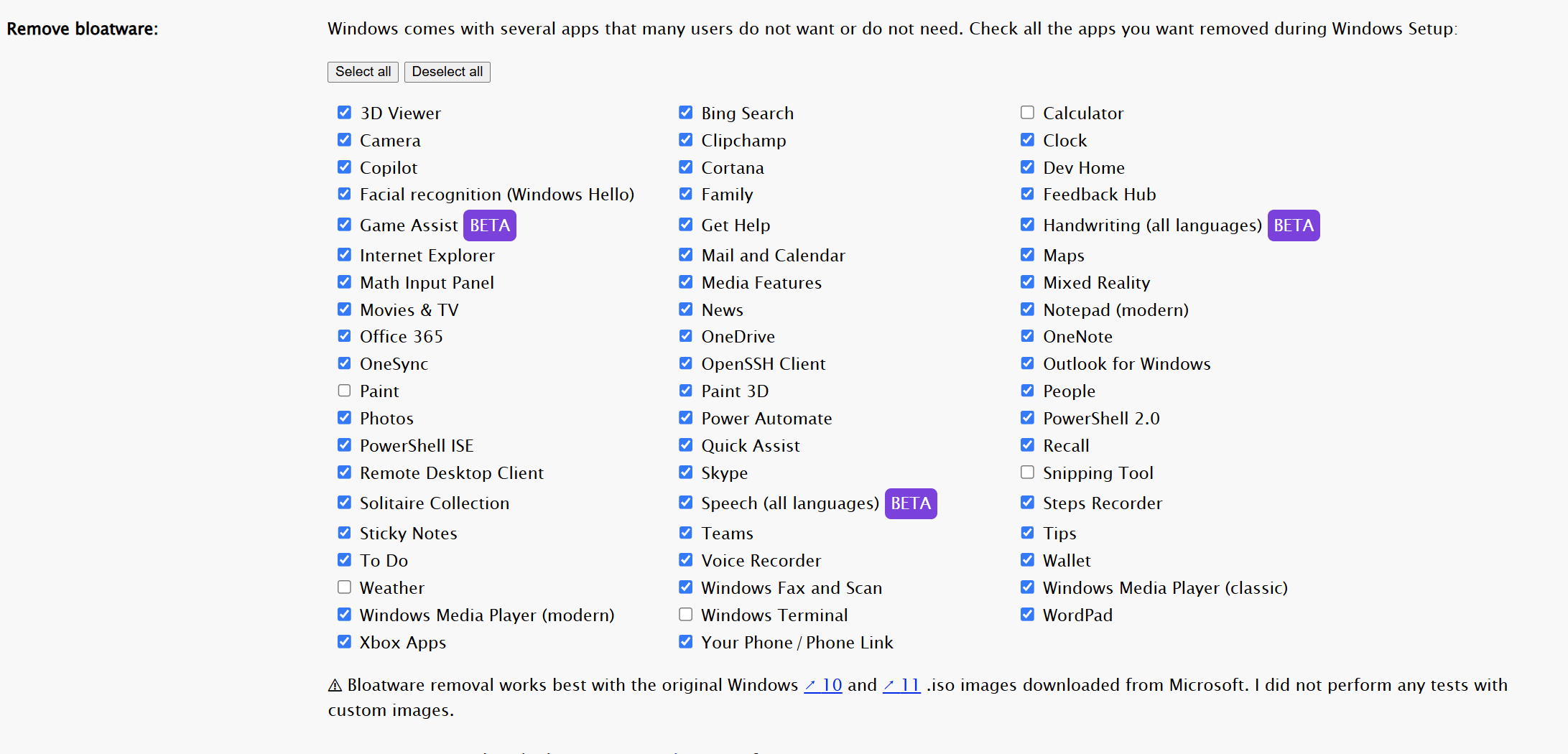Image resolution: width=1568 pixels, height=754 pixels.
Task: Uncheck Windows Media Player (modern) checkbox
Action: [345, 615]
